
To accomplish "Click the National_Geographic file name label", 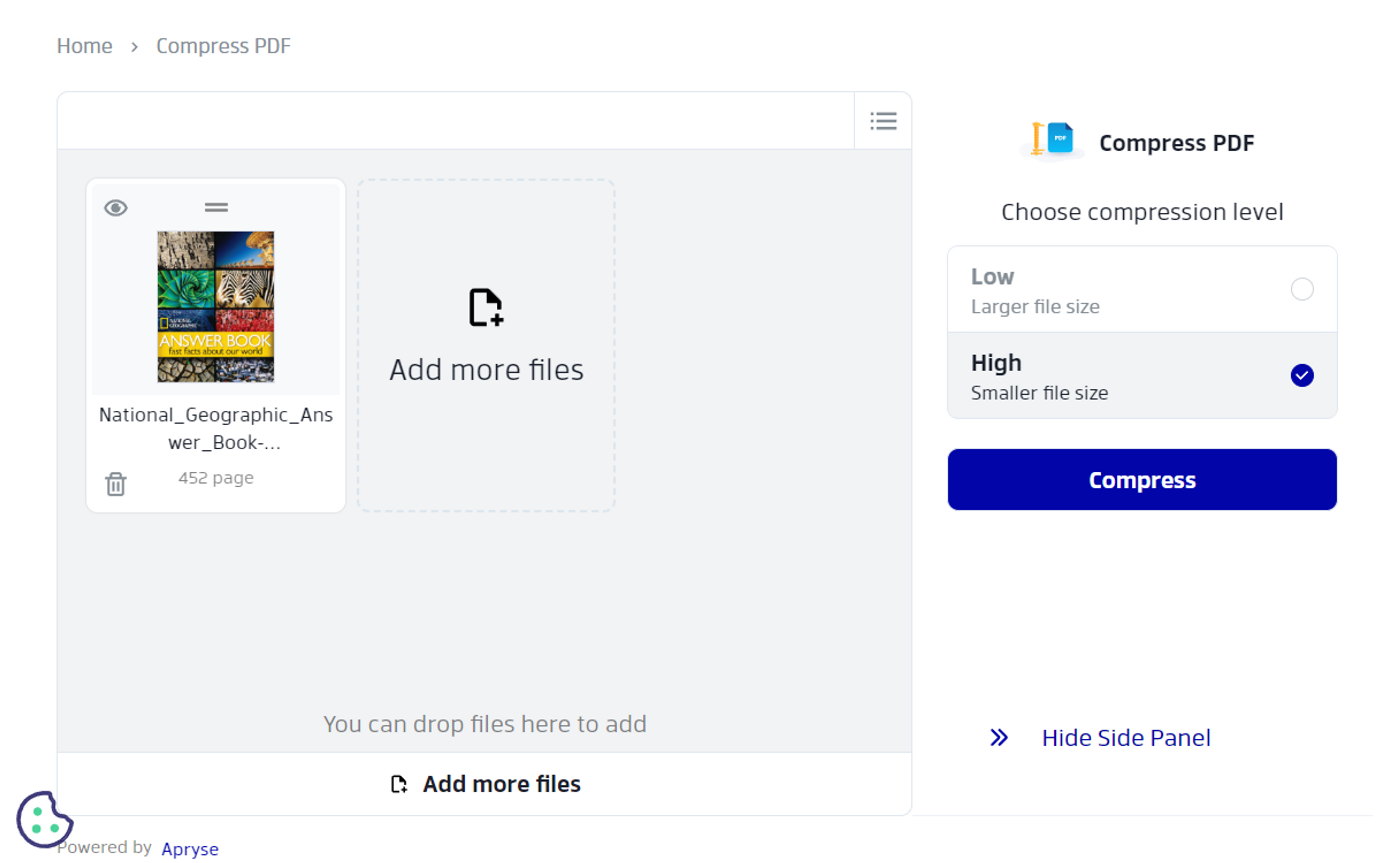I will click(x=215, y=428).
